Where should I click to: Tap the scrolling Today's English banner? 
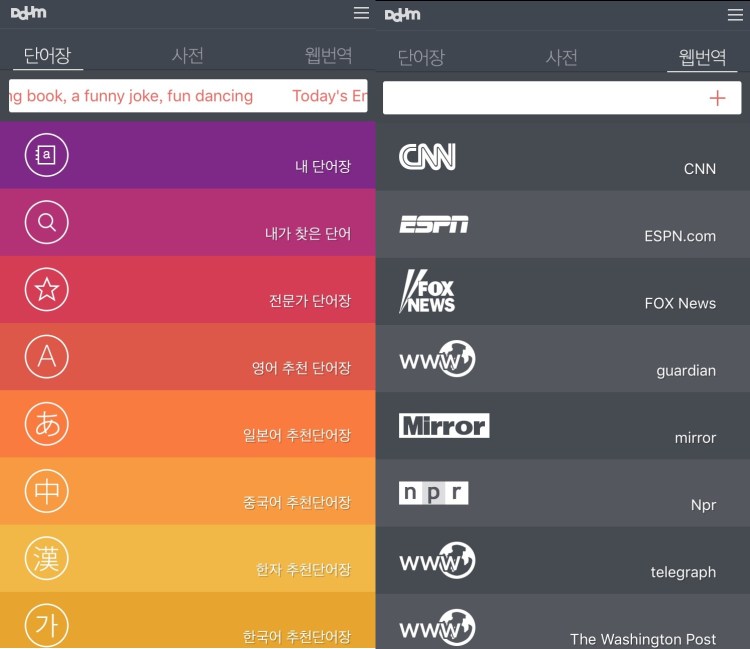[188, 96]
